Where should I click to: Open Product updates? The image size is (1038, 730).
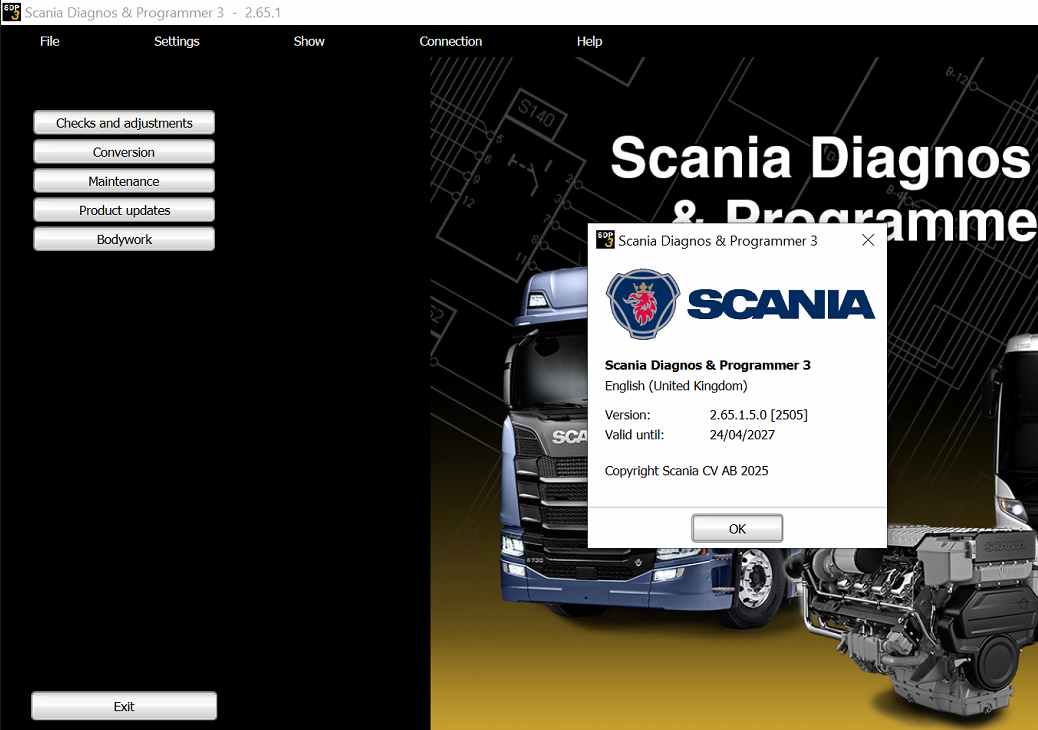click(124, 210)
